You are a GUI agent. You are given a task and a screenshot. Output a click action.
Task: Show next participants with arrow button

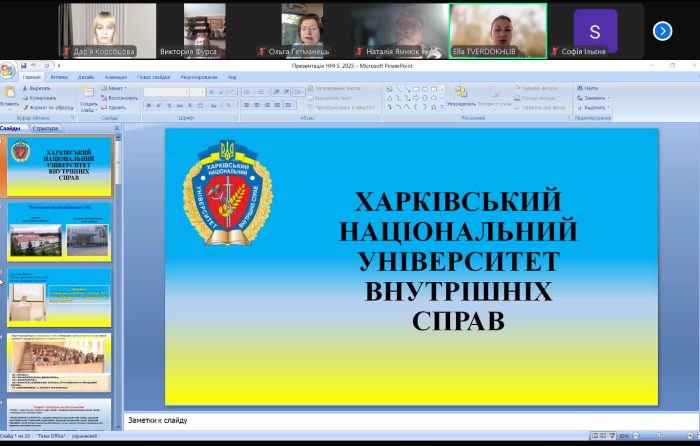point(662,31)
